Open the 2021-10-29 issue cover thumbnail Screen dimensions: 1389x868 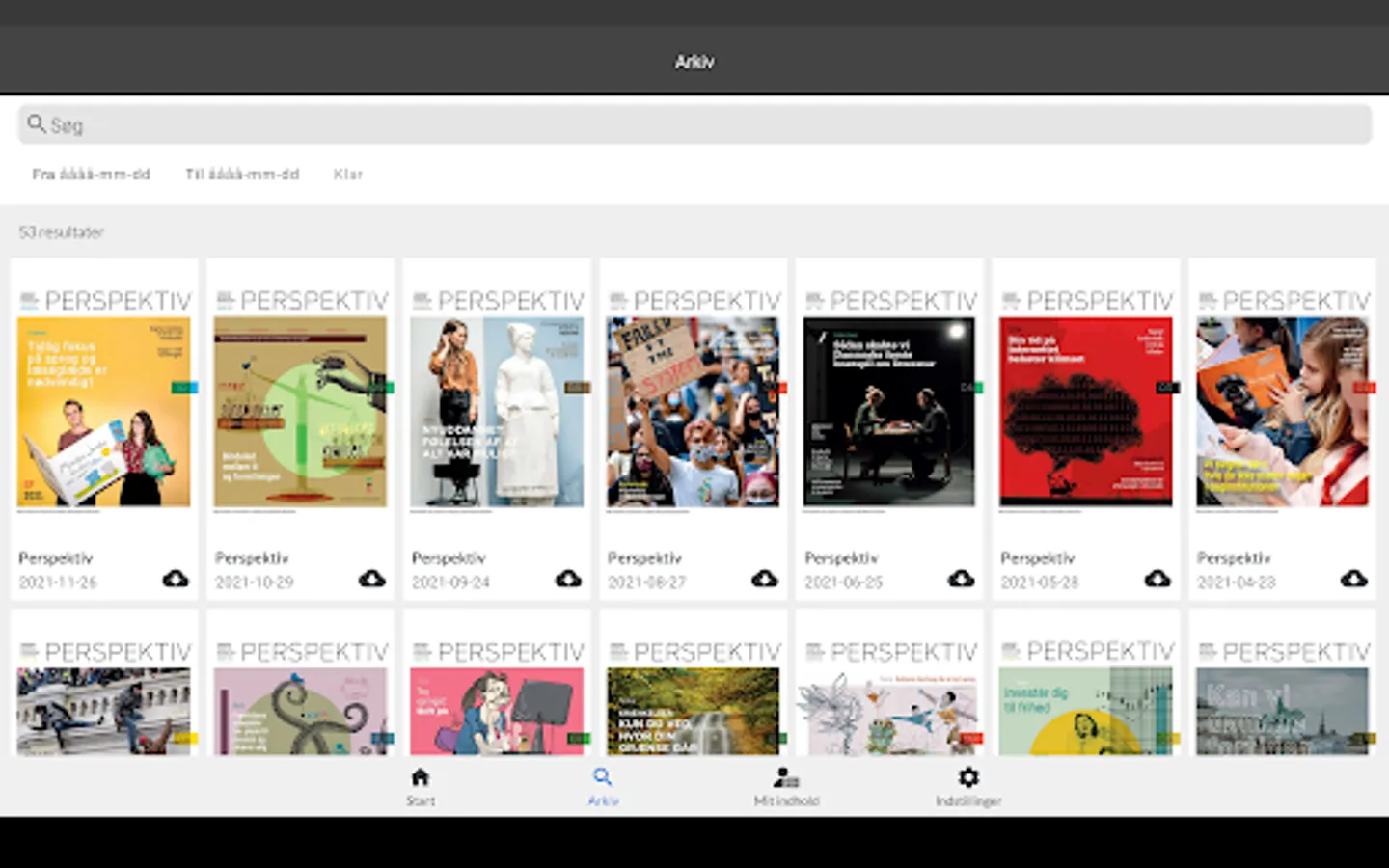(x=300, y=412)
